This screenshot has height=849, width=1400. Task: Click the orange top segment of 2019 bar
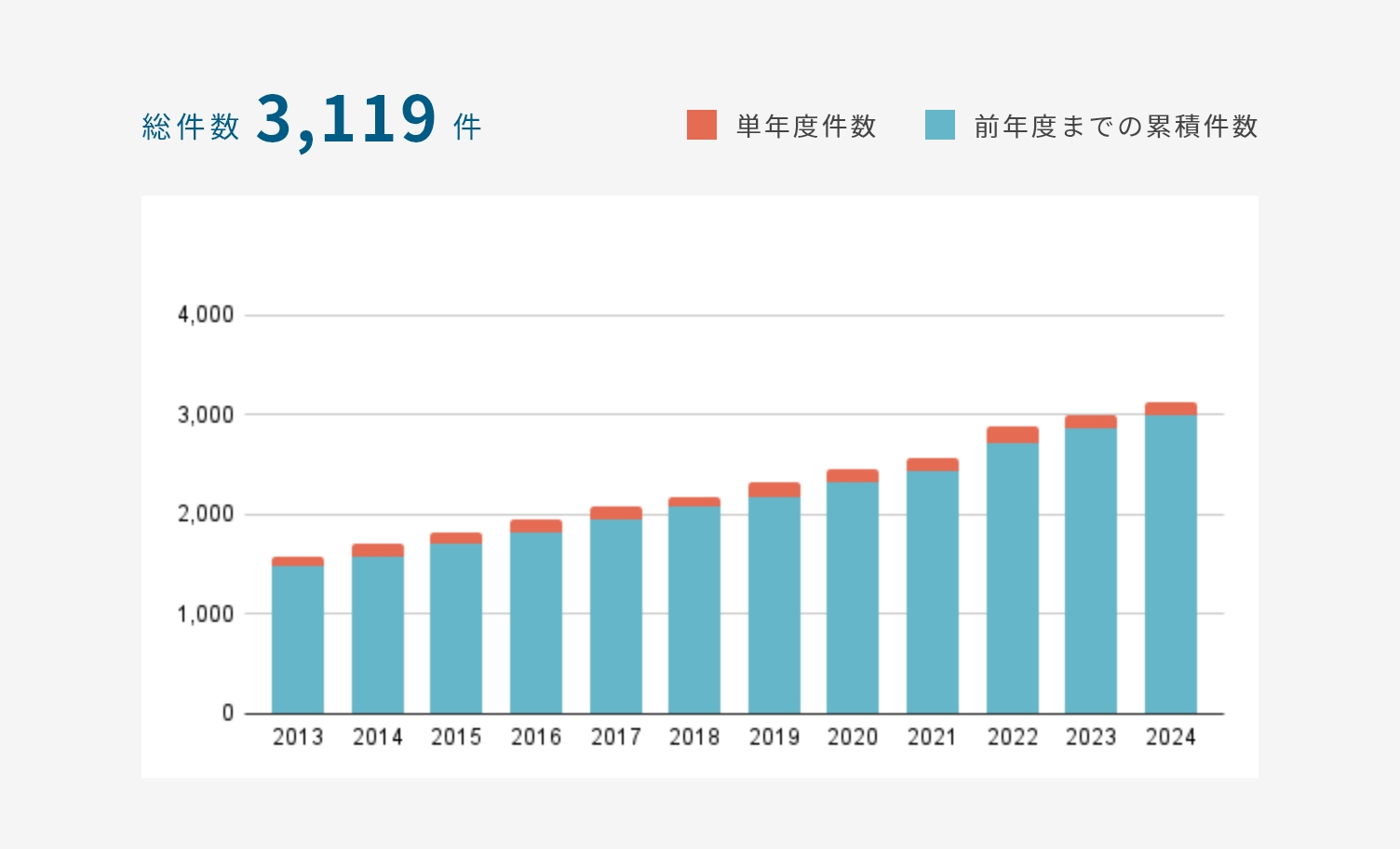pyautogui.click(x=774, y=490)
